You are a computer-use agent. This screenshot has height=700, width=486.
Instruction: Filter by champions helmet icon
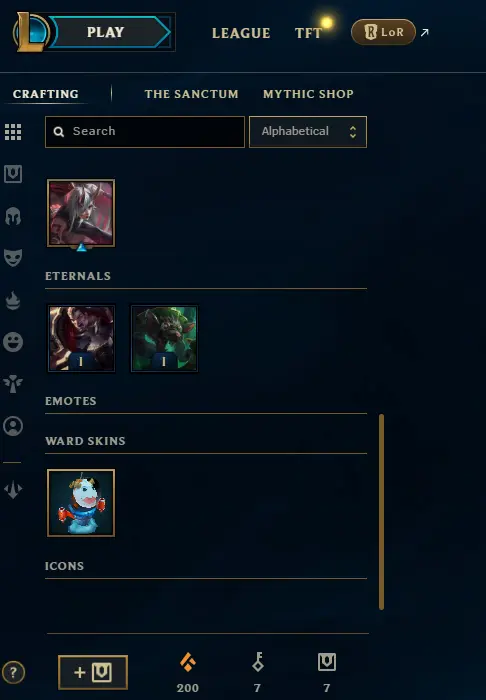pyautogui.click(x=13, y=216)
